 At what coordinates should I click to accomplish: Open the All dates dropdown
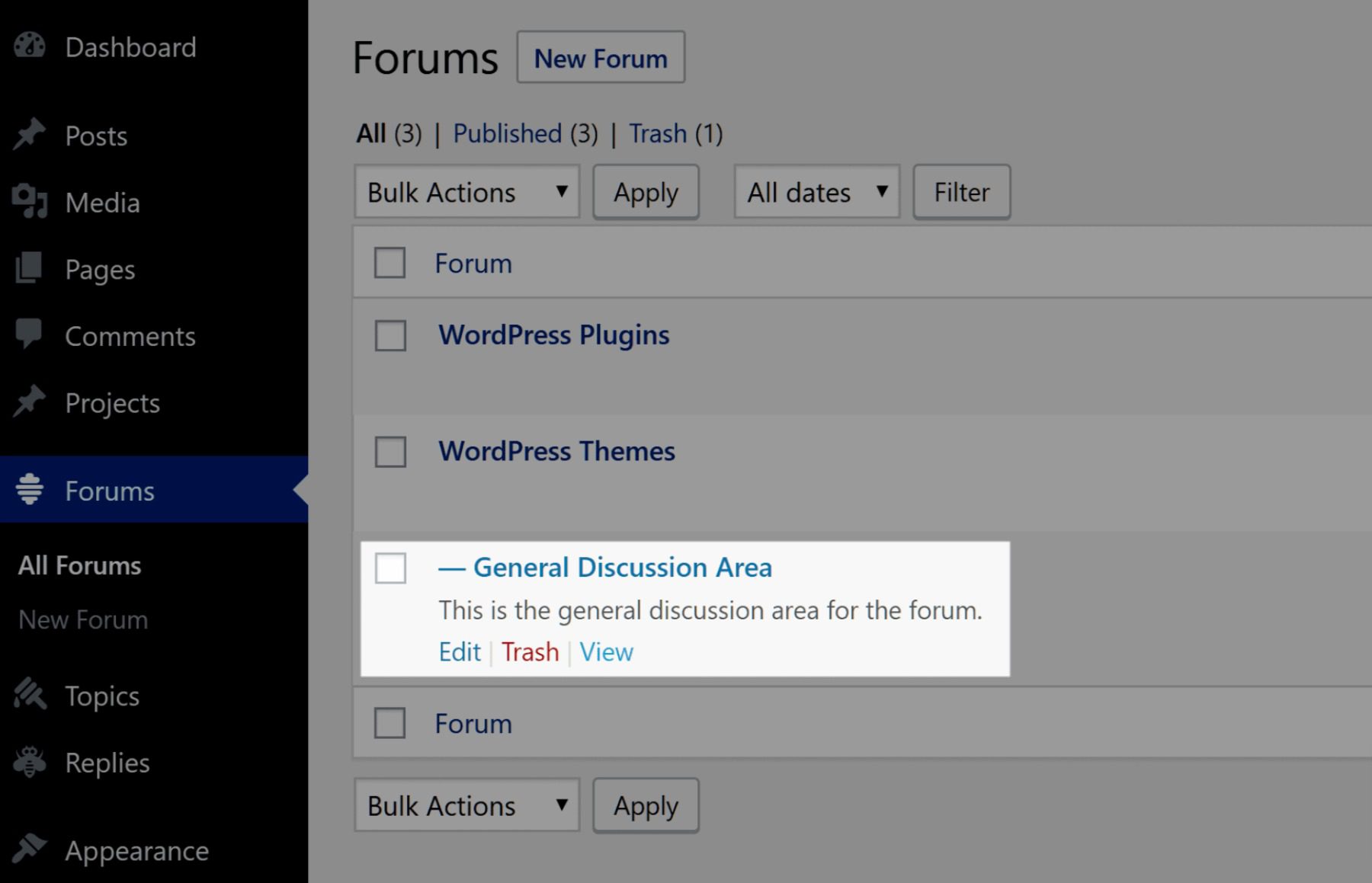coord(815,192)
